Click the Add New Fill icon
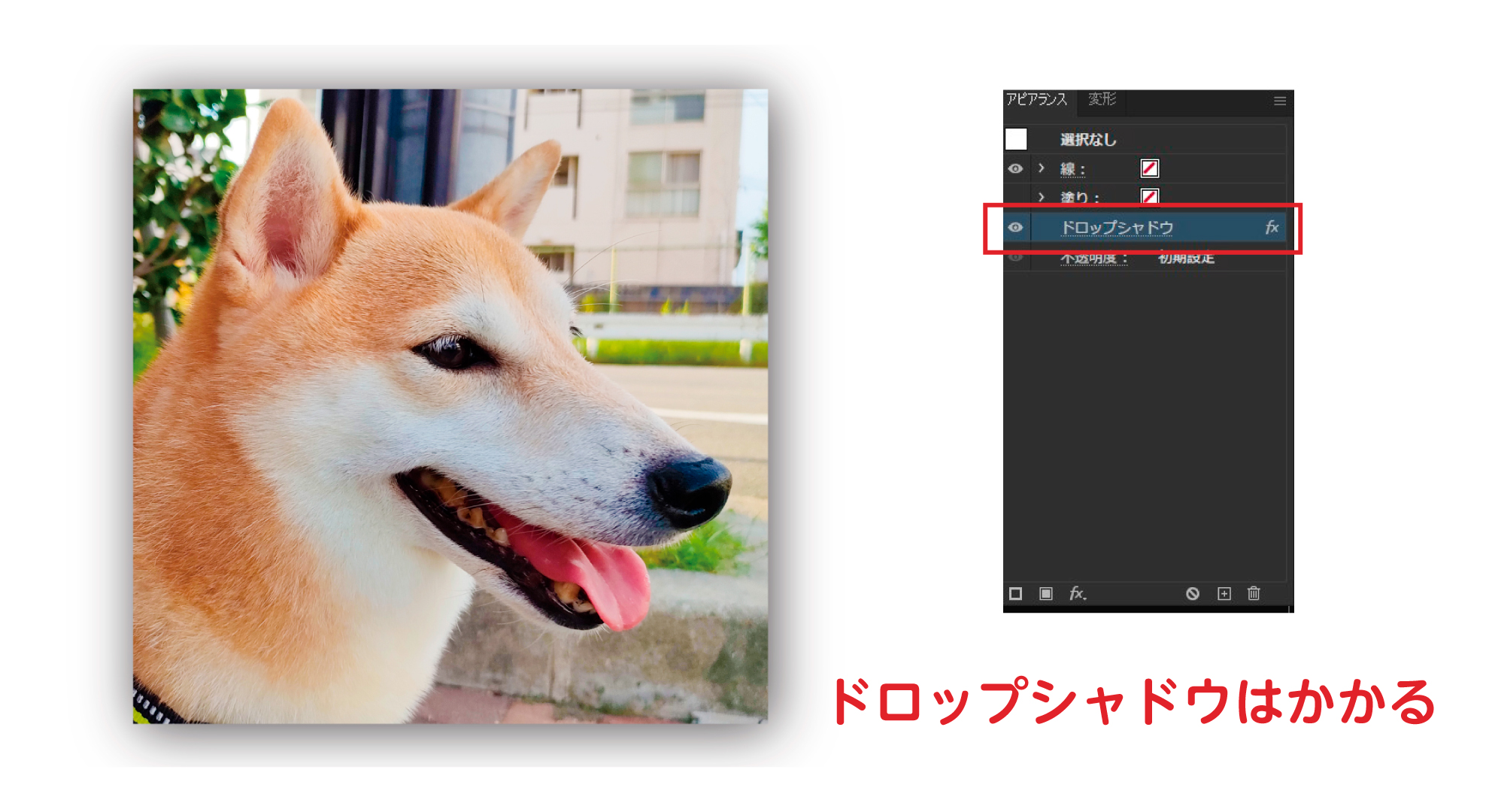 [x=1045, y=594]
